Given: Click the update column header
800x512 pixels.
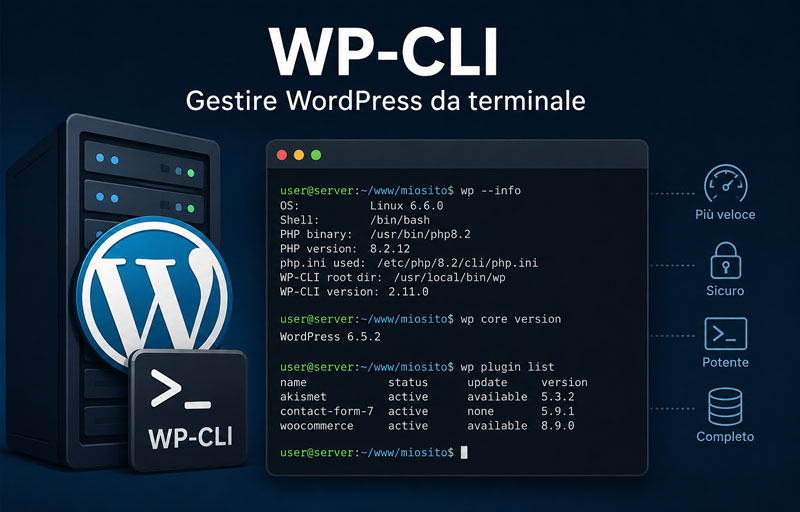Looking at the screenshot, I should [x=487, y=382].
